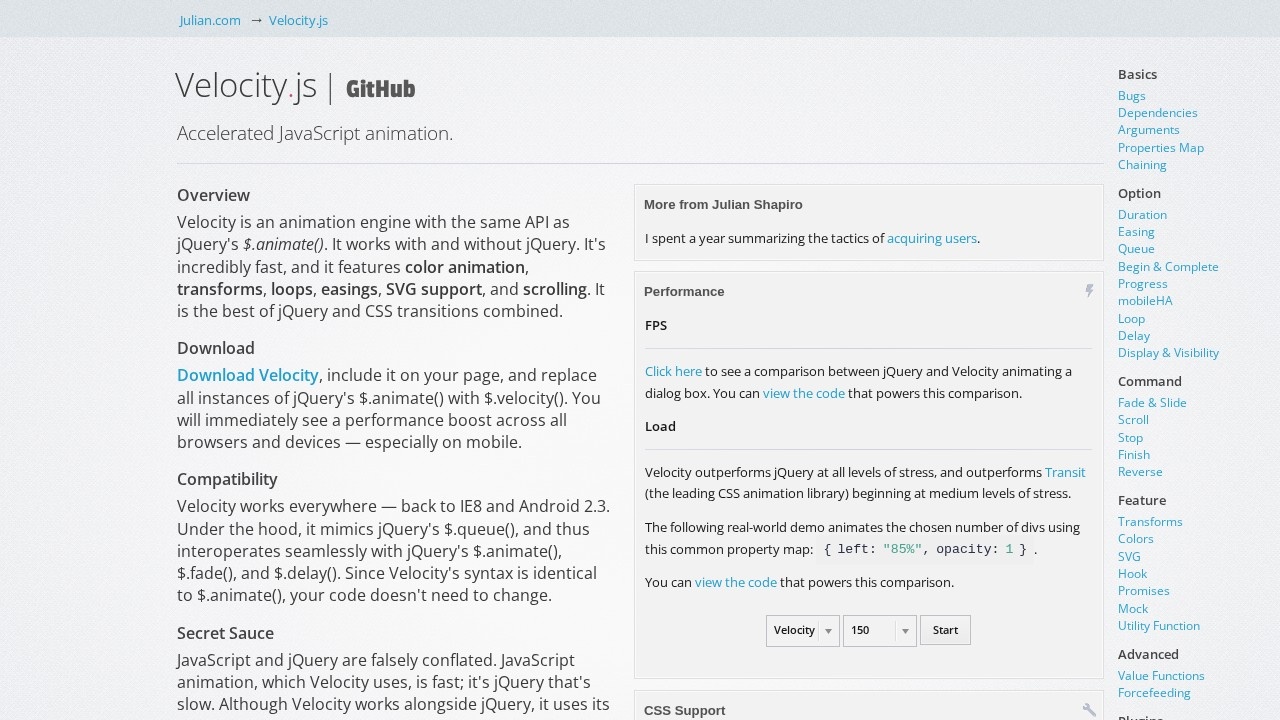Open the SVG feature documentation
Viewport: 1280px width, 720px height.
[x=1129, y=556]
